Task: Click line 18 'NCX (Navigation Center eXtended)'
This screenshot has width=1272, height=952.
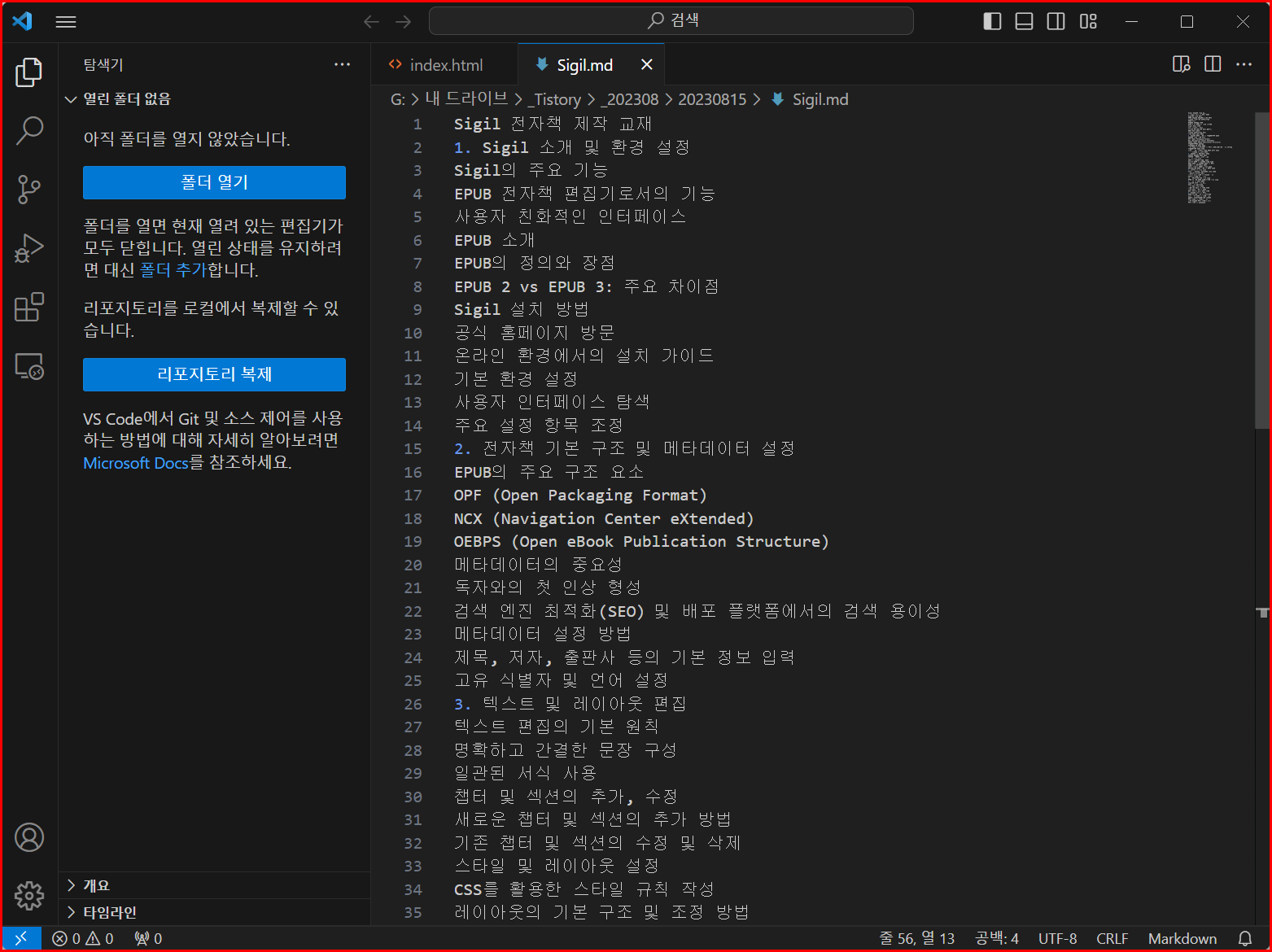Action: point(604,518)
